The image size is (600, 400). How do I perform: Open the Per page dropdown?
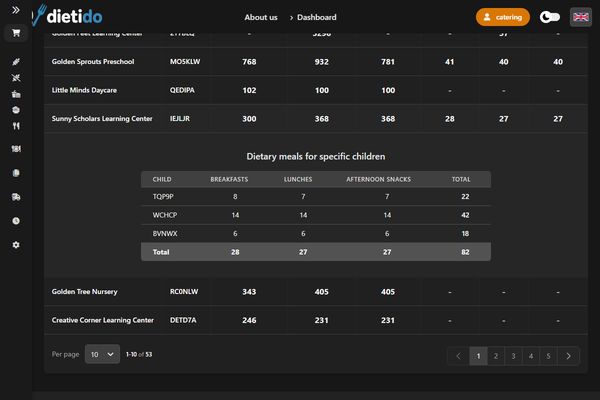click(102, 354)
